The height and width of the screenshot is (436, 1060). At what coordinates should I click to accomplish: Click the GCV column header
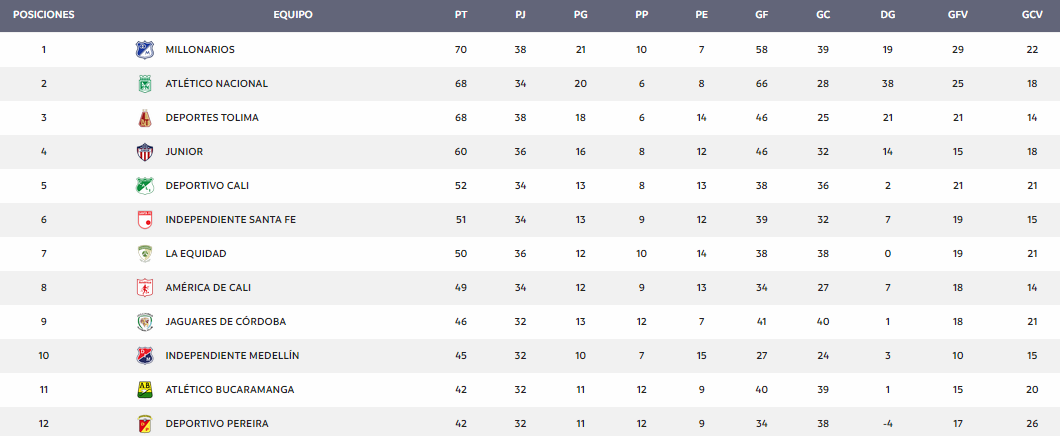pyautogui.click(x=1032, y=15)
